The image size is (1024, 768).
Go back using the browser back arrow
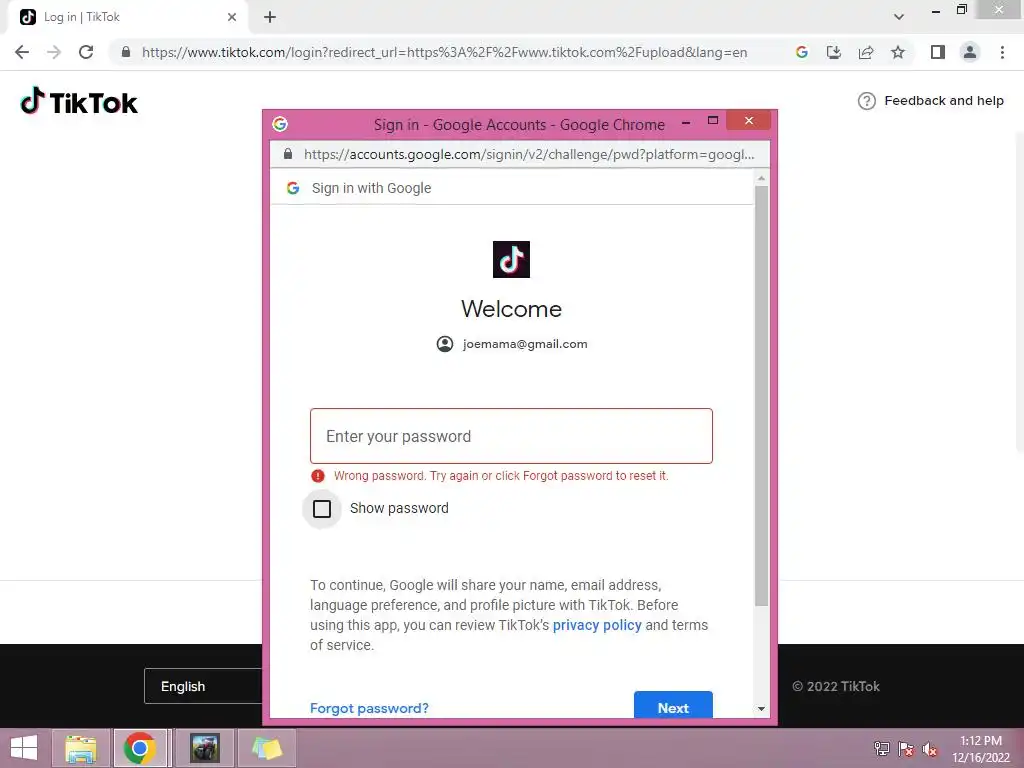[x=22, y=52]
